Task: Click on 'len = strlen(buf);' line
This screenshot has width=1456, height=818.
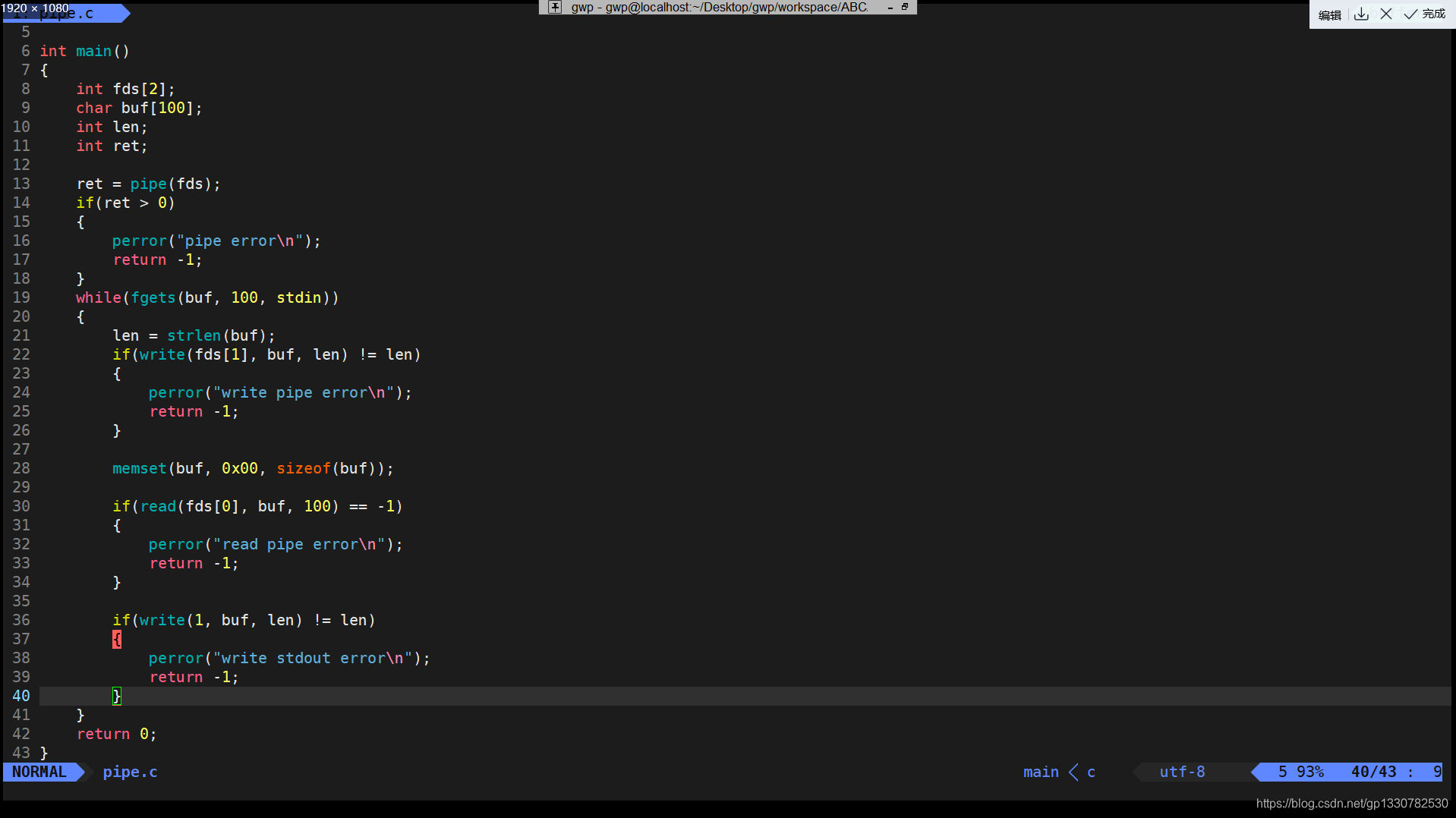Action: 194,335
